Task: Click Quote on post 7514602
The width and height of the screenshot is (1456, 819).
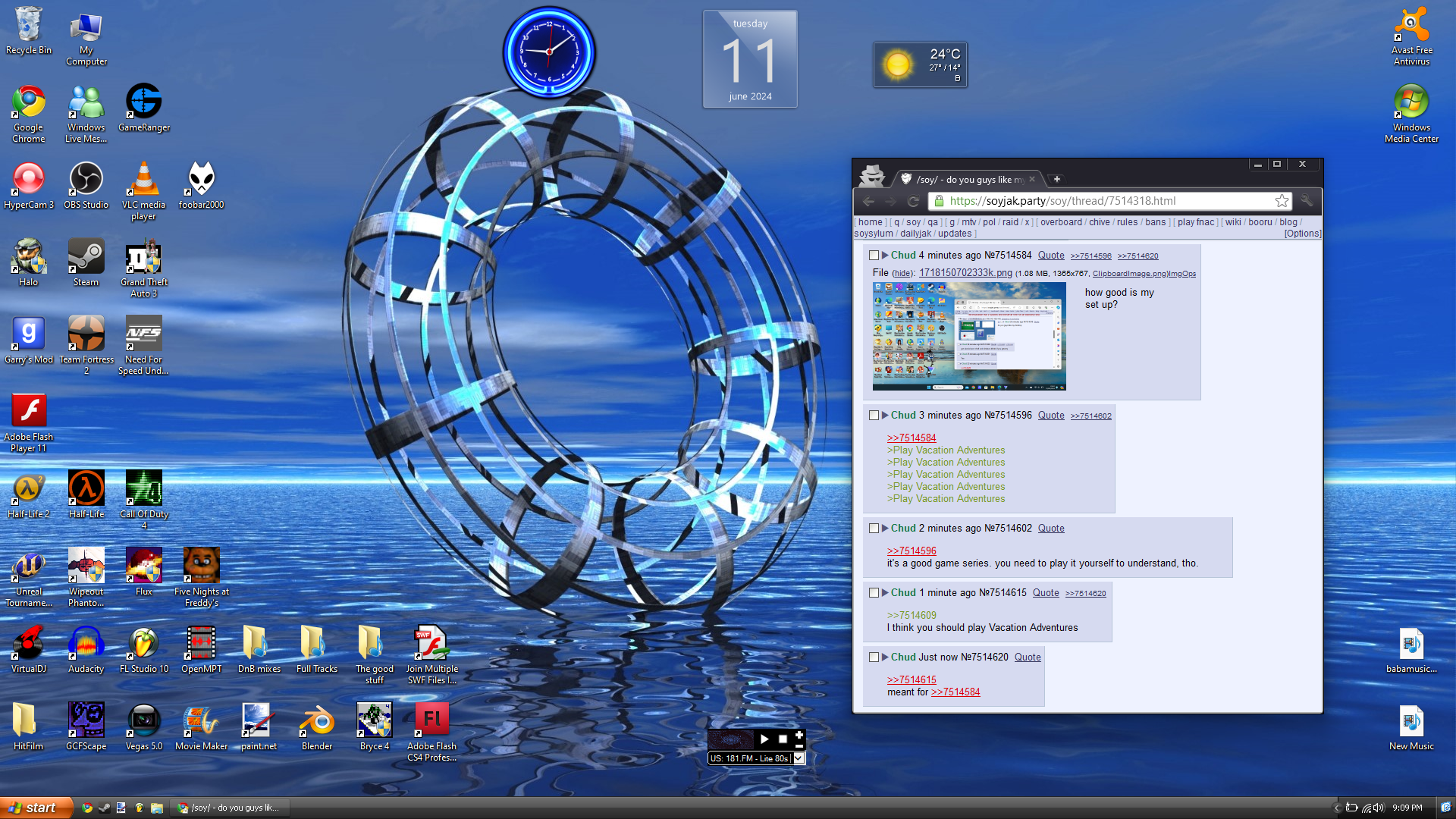Action: pyautogui.click(x=1050, y=529)
